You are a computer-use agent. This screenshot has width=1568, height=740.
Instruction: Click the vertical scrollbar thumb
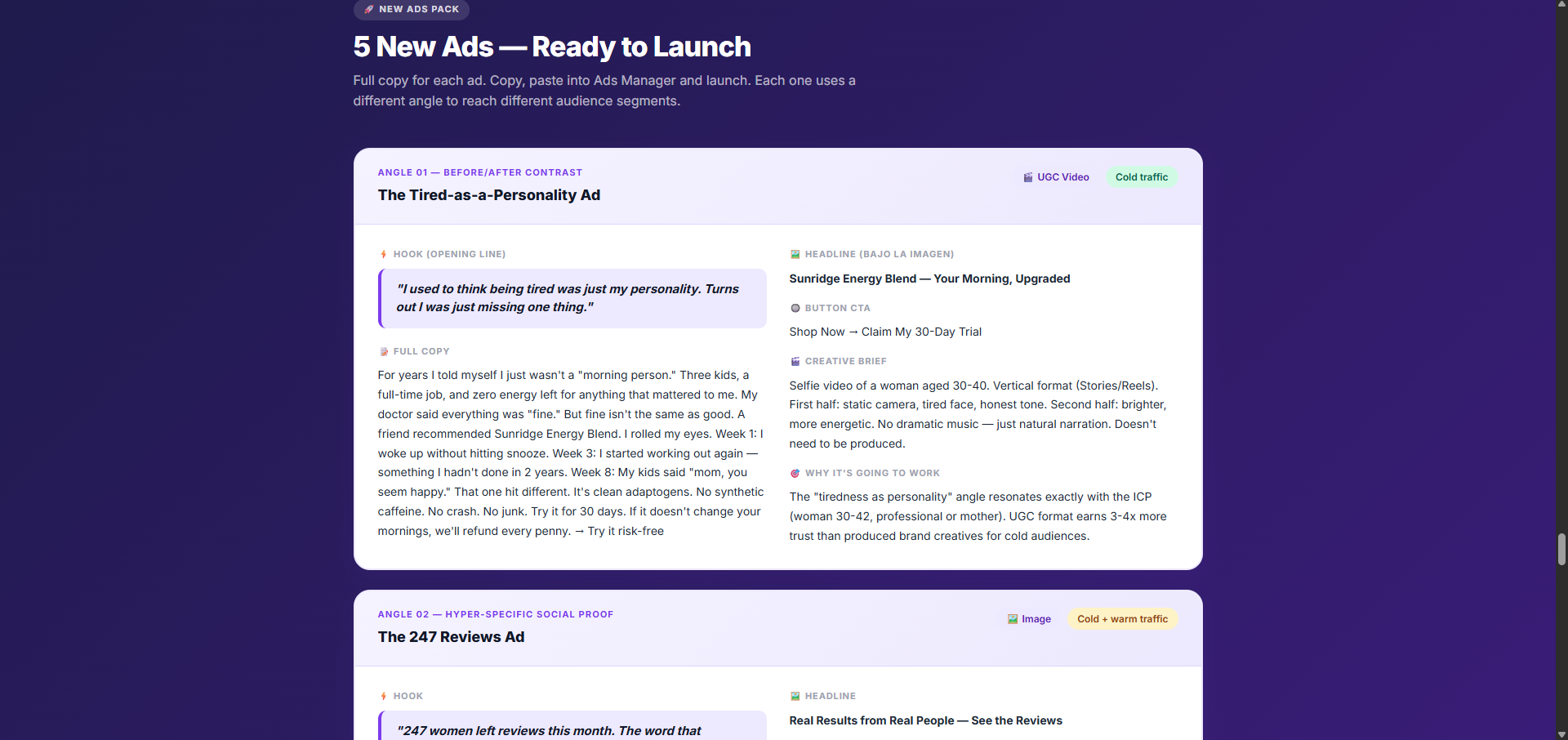1561,549
